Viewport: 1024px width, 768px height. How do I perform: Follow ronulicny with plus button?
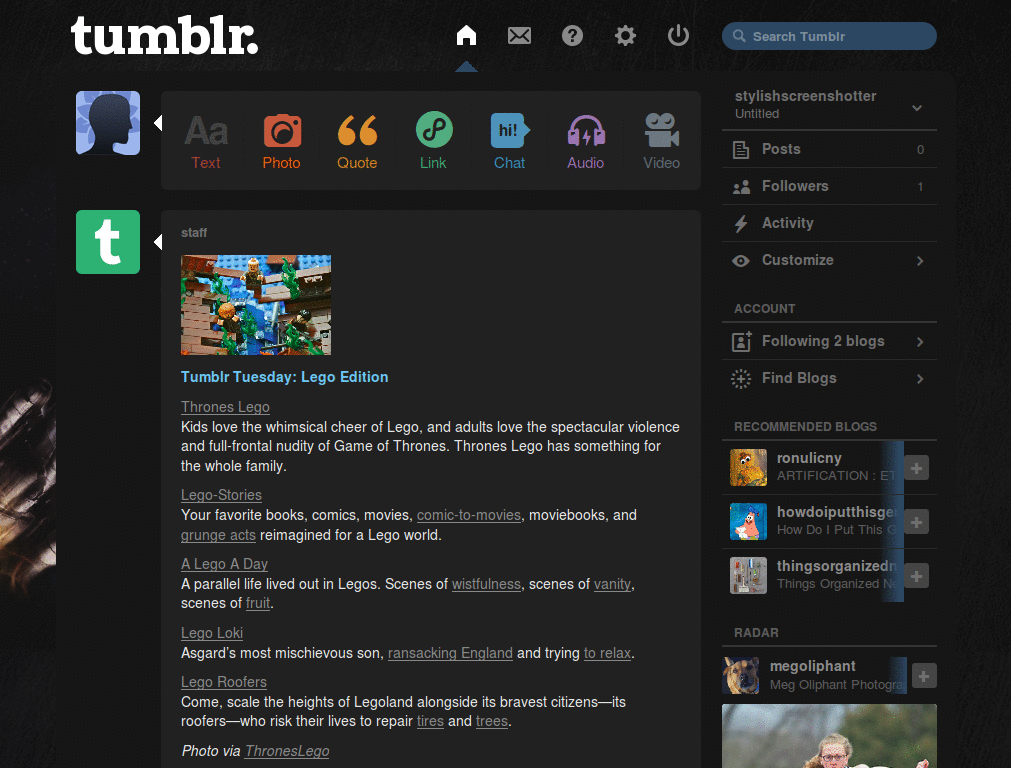[916, 468]
